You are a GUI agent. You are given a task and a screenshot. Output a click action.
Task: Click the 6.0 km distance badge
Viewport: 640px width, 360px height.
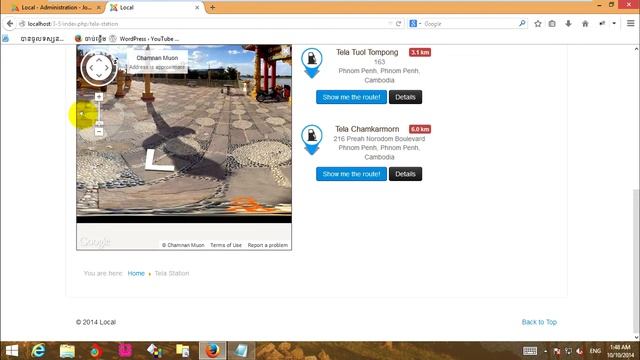tap(420, 129)
